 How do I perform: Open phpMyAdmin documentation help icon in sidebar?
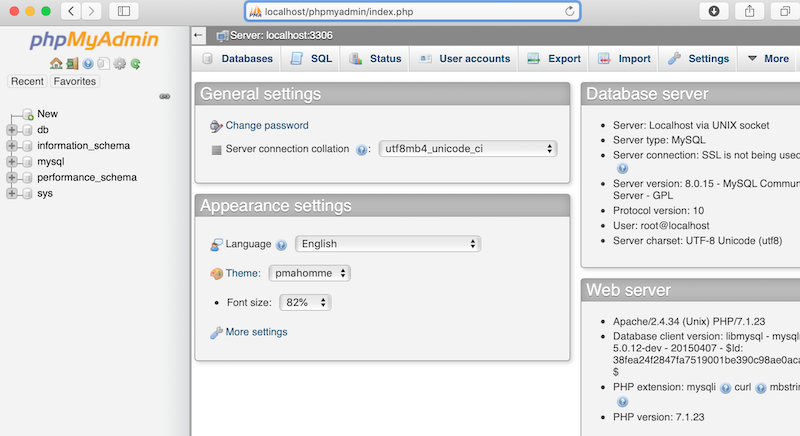(88, 64)
